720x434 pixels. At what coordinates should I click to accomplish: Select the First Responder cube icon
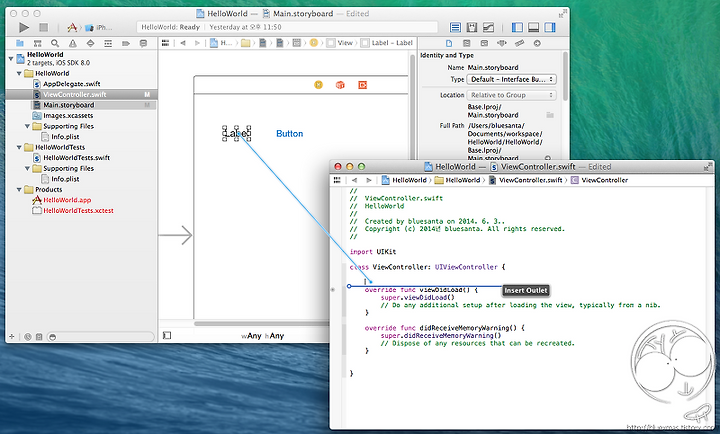(340, 85)
